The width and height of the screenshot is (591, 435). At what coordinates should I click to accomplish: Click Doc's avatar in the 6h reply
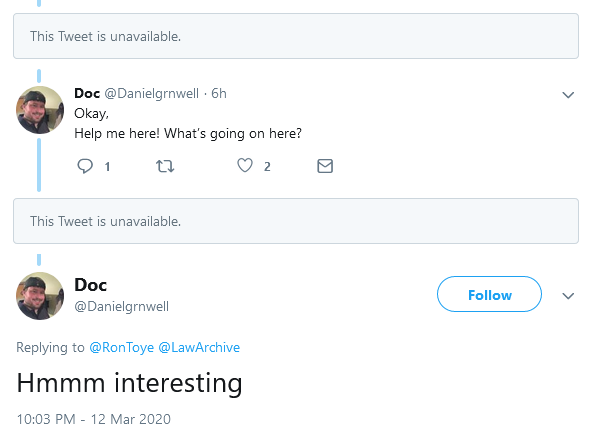click(40, 110)
